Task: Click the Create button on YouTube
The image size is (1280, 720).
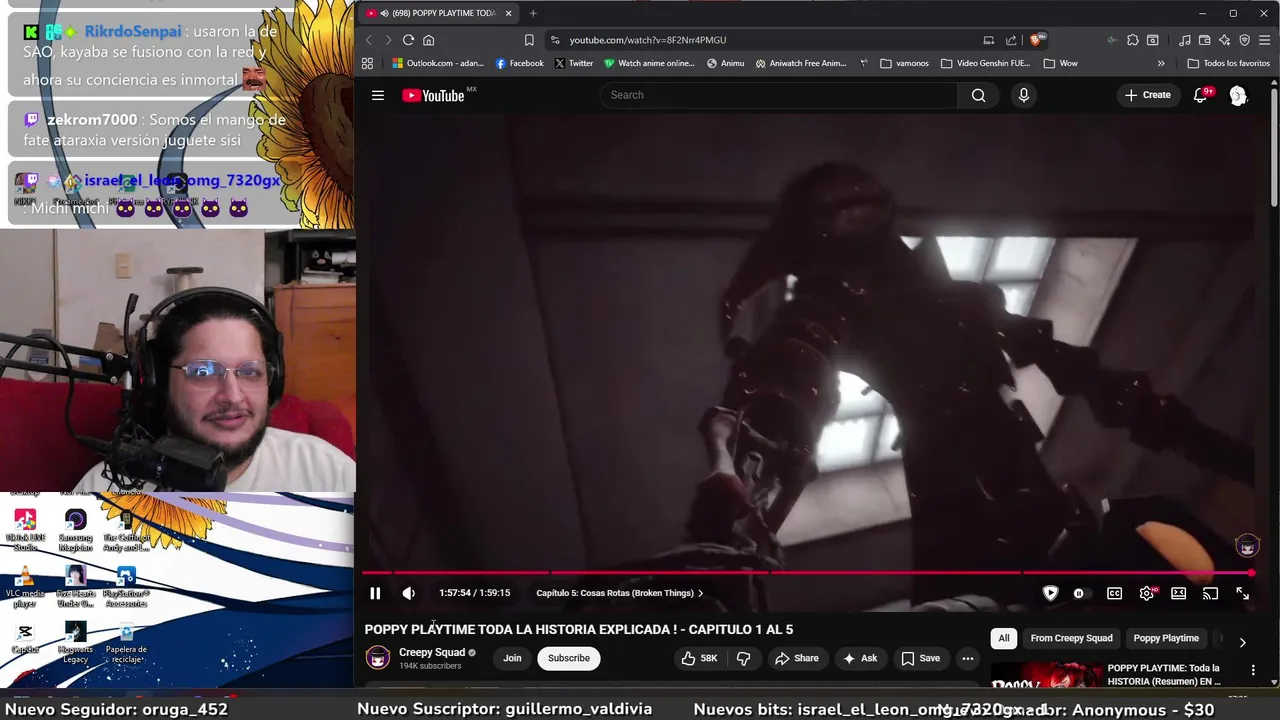Action: (x=1147, y=95)
